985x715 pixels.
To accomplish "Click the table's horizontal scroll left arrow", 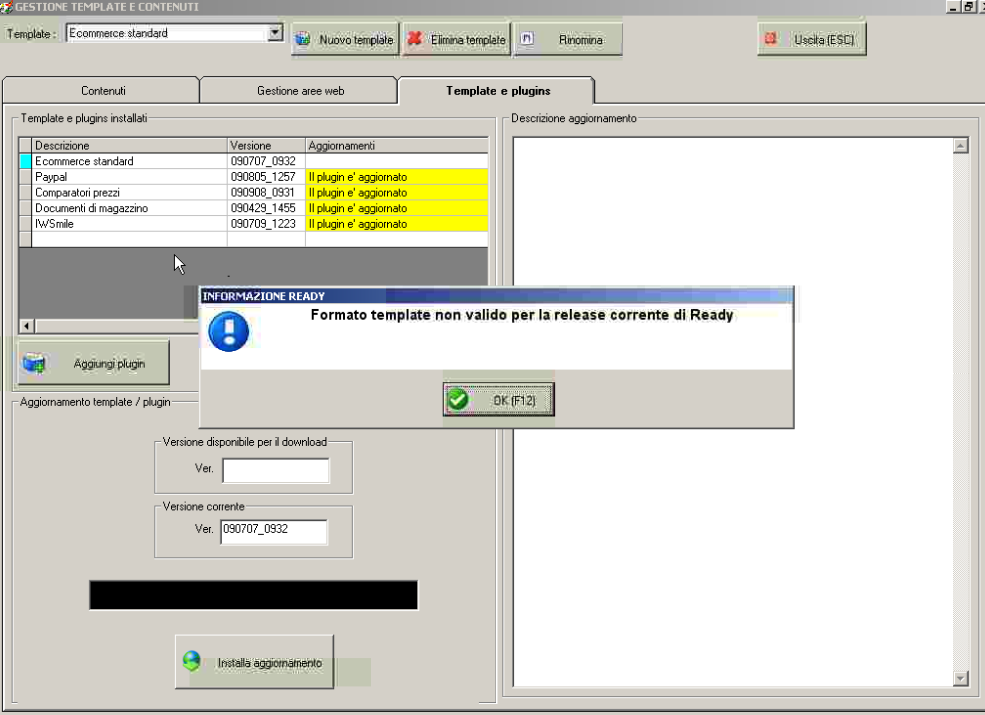I will click(x=26, y=326).
